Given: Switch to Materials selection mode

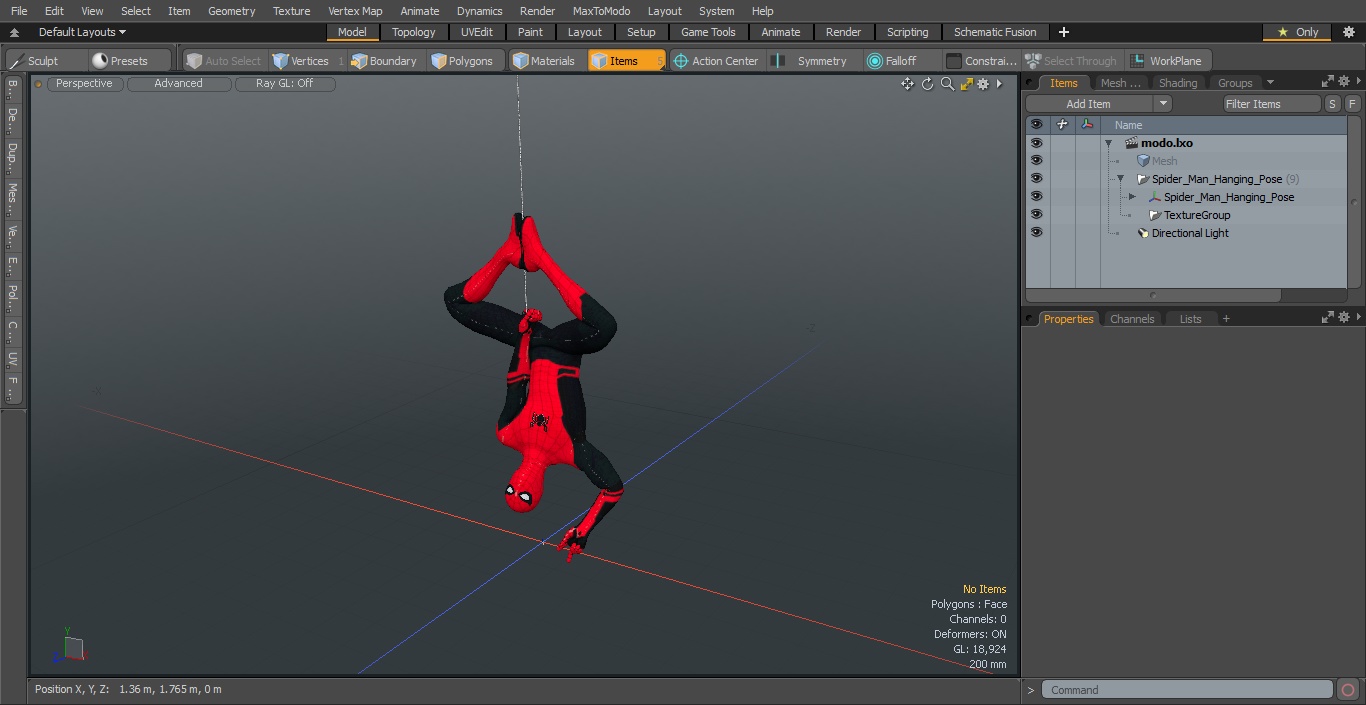Looking at the screenshot, I should click(544, 61).
